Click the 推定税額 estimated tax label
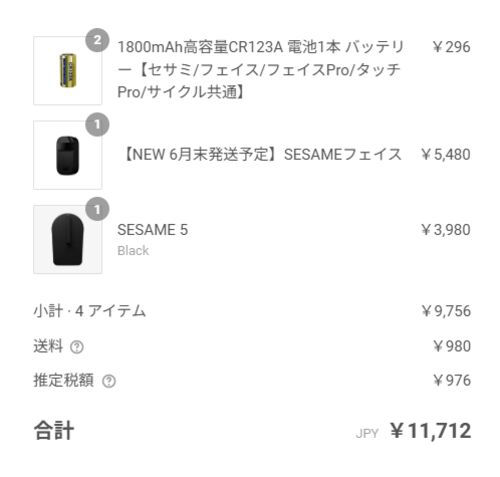 pos(63,380)
